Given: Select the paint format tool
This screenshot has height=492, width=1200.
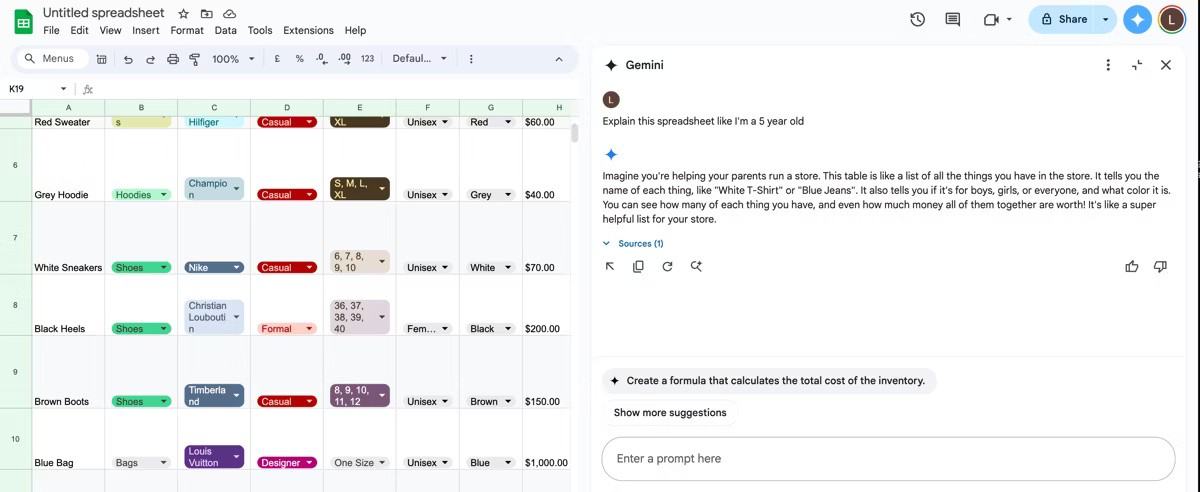Looking at the screenshot, I should click(195, 59).
